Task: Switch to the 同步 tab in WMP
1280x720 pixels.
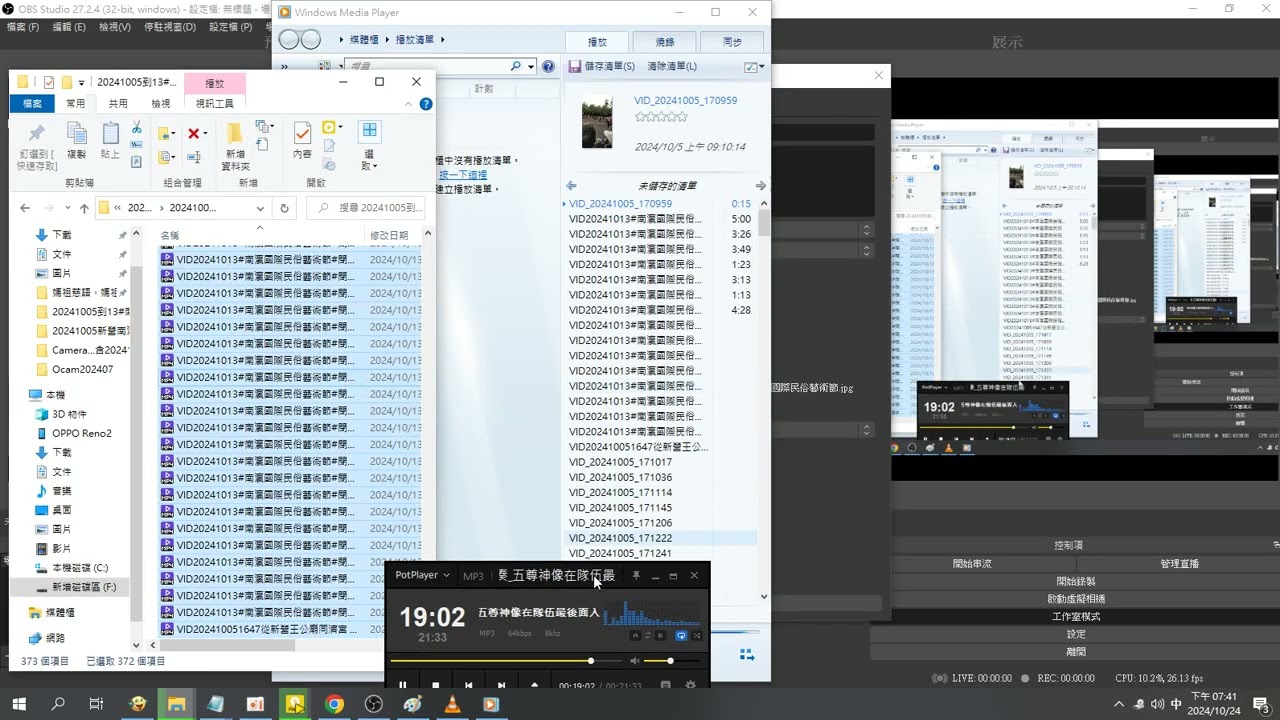Action: (x=732, y=42)
